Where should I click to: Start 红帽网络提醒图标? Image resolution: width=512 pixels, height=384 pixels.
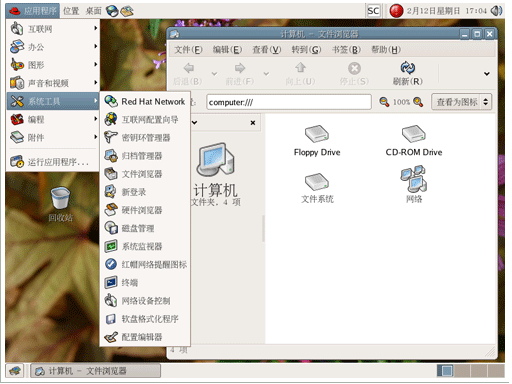(145, 264)
